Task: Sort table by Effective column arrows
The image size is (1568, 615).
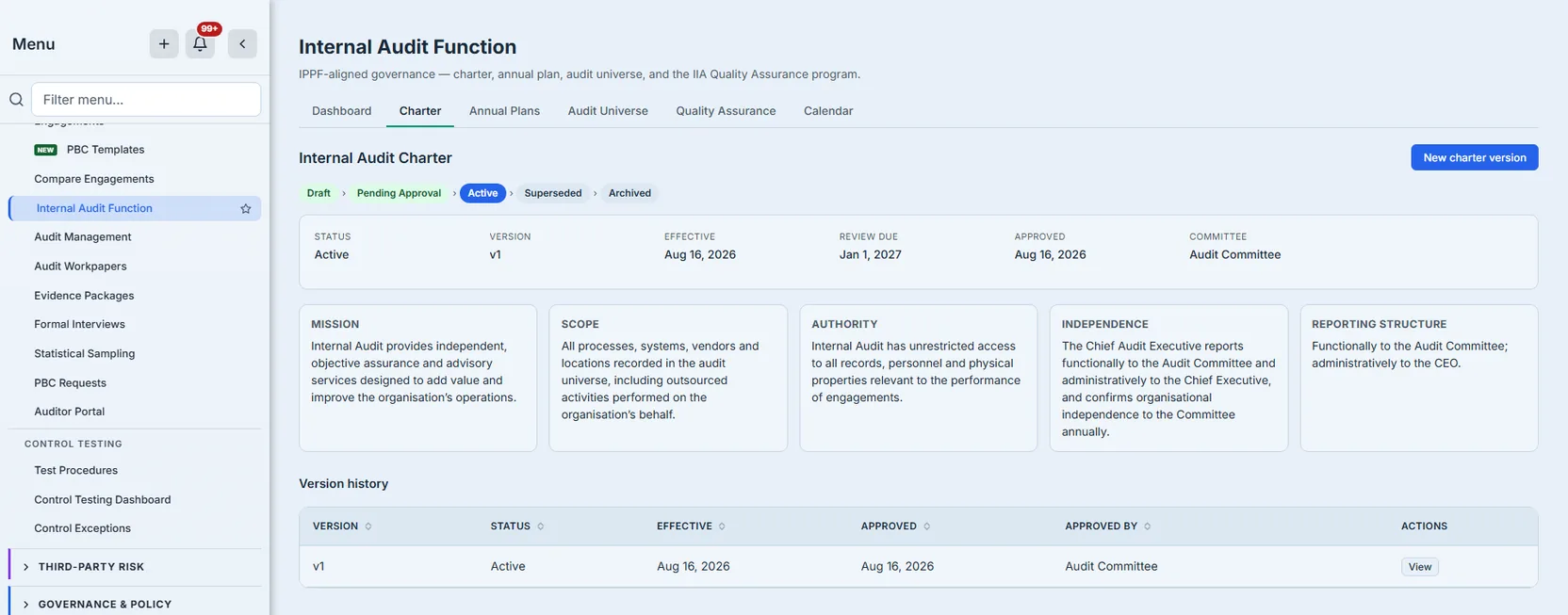Action: click(x=722, y=526)
